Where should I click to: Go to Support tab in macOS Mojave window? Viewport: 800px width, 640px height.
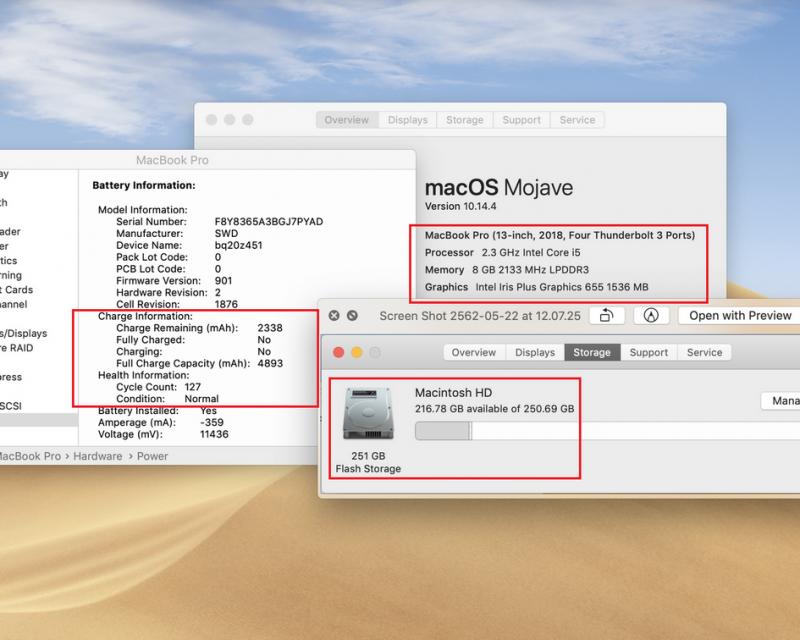coord(521,120)
